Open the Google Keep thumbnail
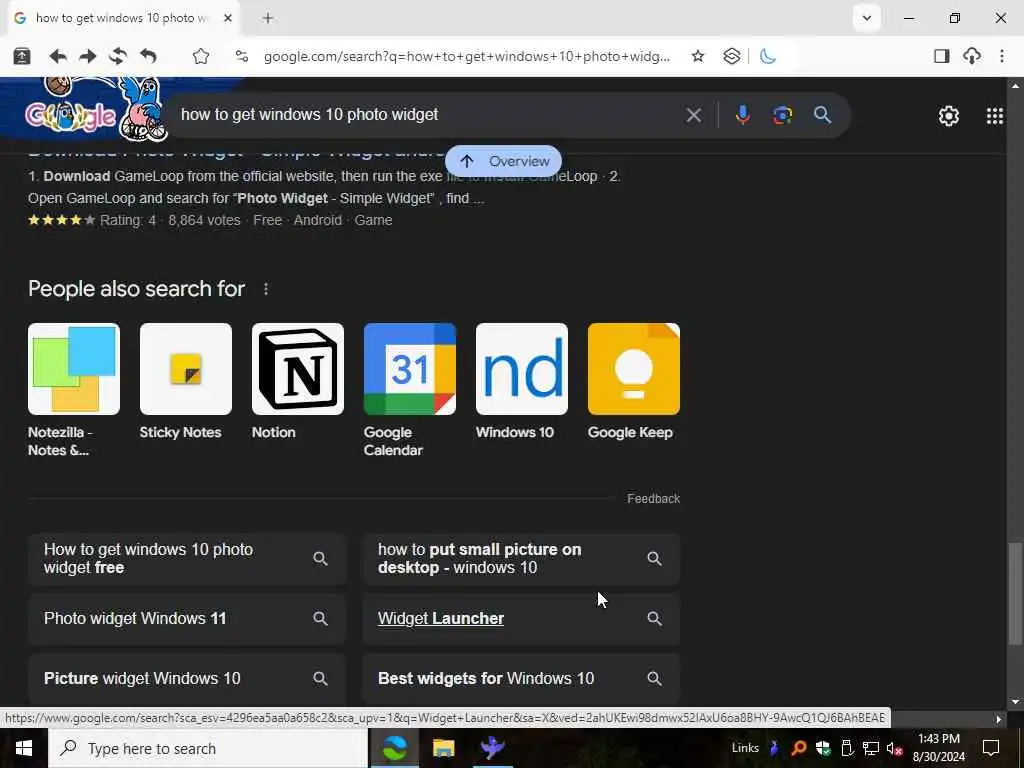The height and width of the screenshot is (768, 1024). pyautogui.click(x=633, y=369)
